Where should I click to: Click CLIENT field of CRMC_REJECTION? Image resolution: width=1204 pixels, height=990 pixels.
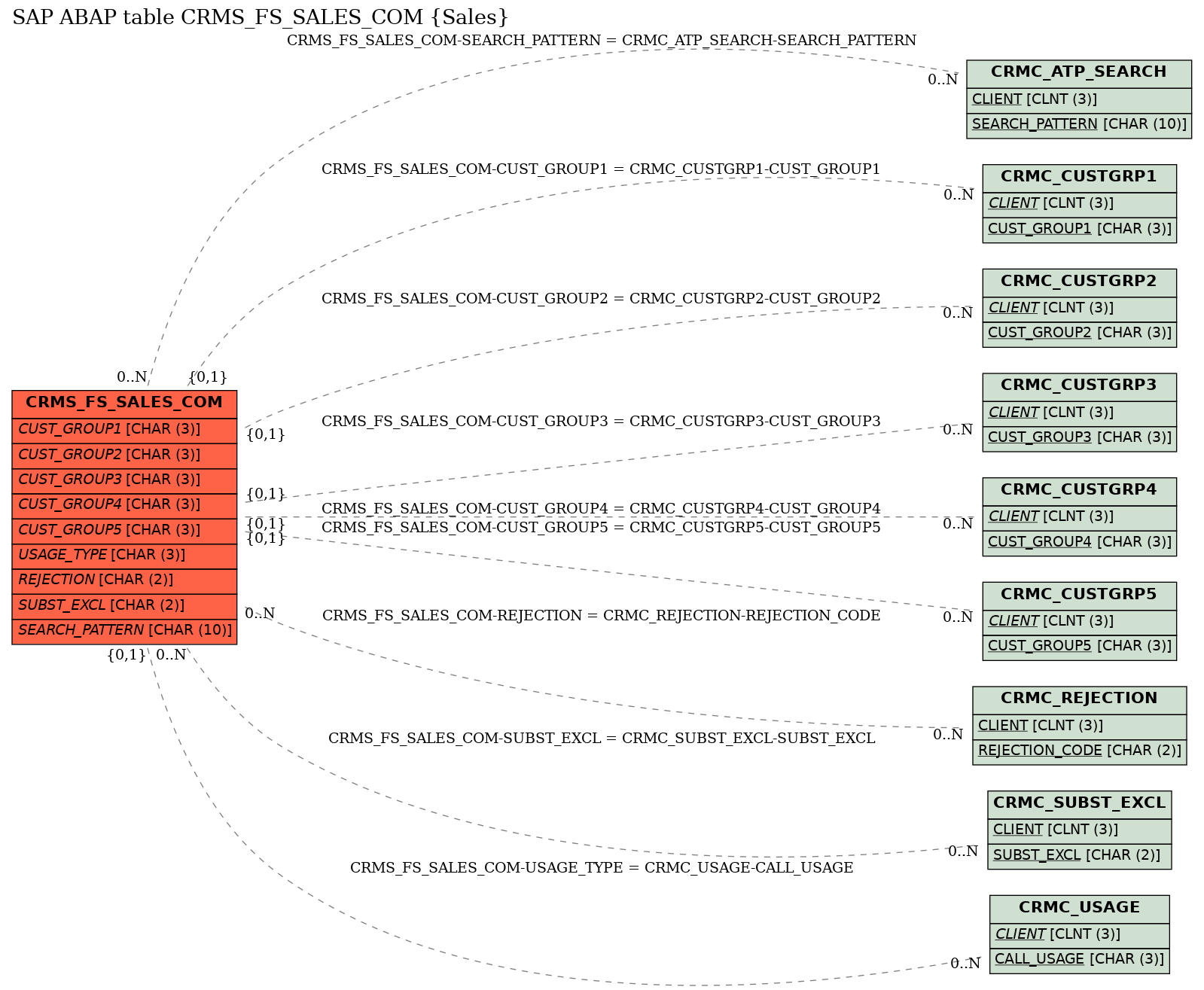[1079, 727]
